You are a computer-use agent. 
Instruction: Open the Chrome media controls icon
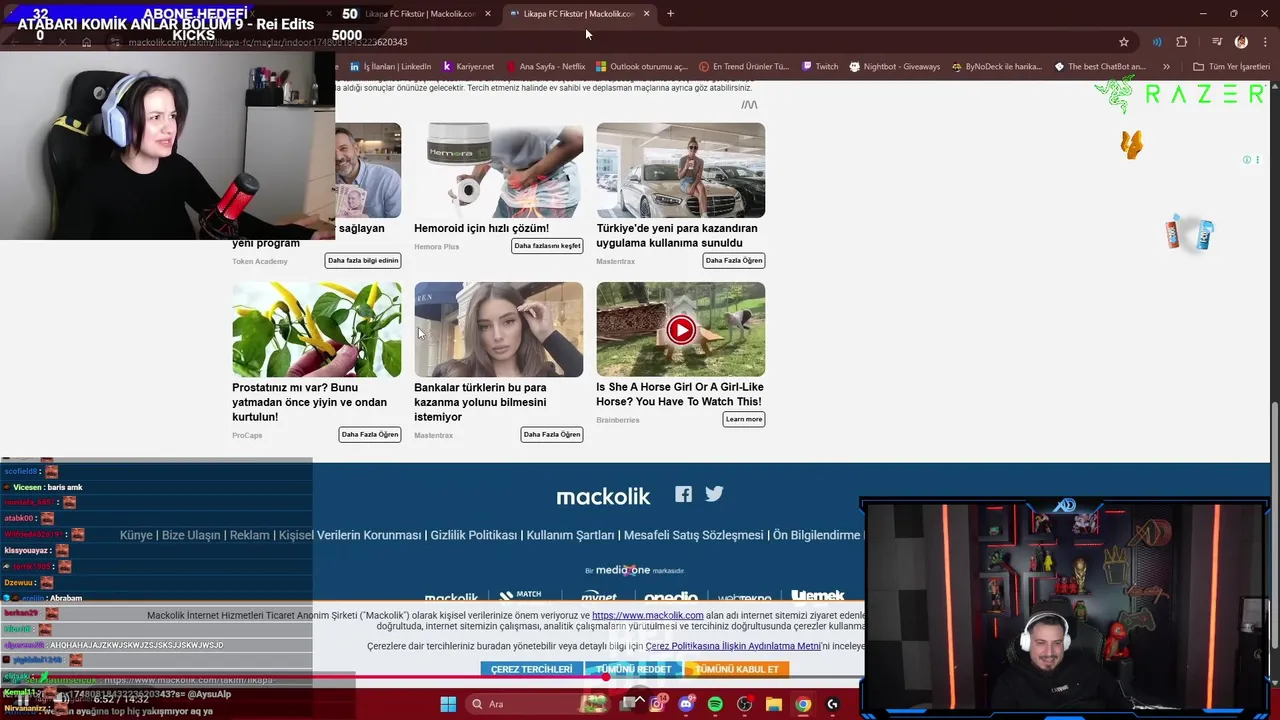1217,42
